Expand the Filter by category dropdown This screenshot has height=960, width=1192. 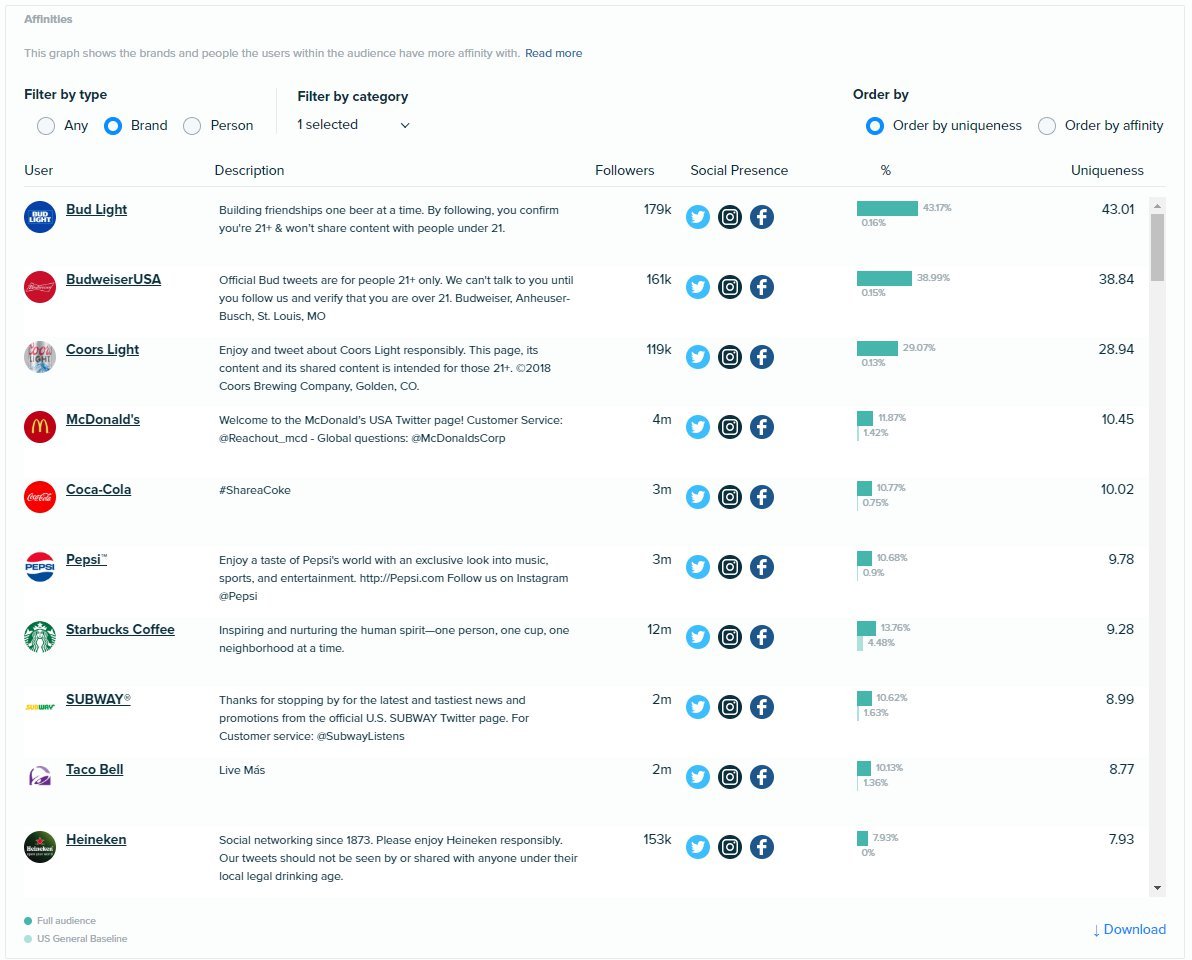pos(353,125)
